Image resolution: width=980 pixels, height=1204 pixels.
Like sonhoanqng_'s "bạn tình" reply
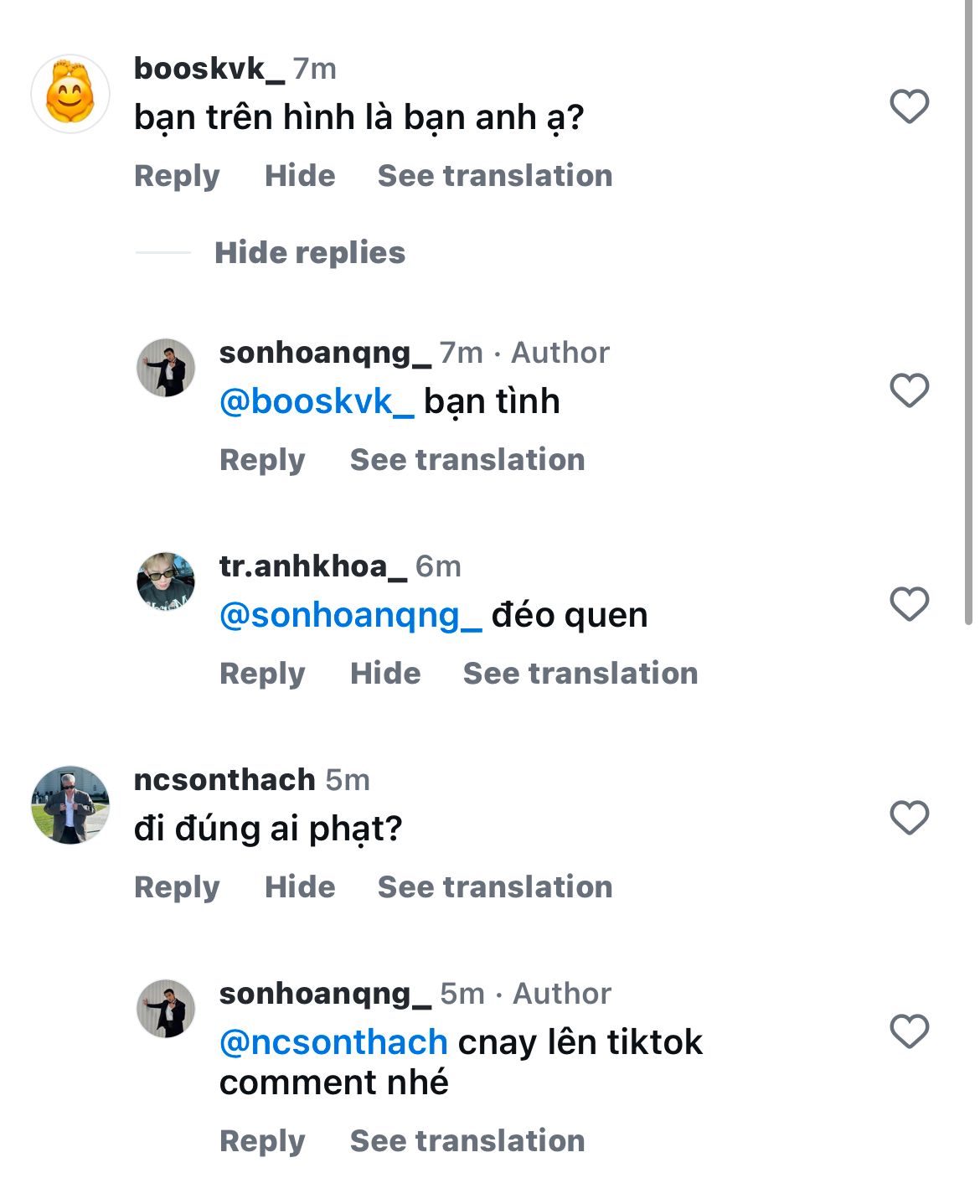click(x=909, y=390)
